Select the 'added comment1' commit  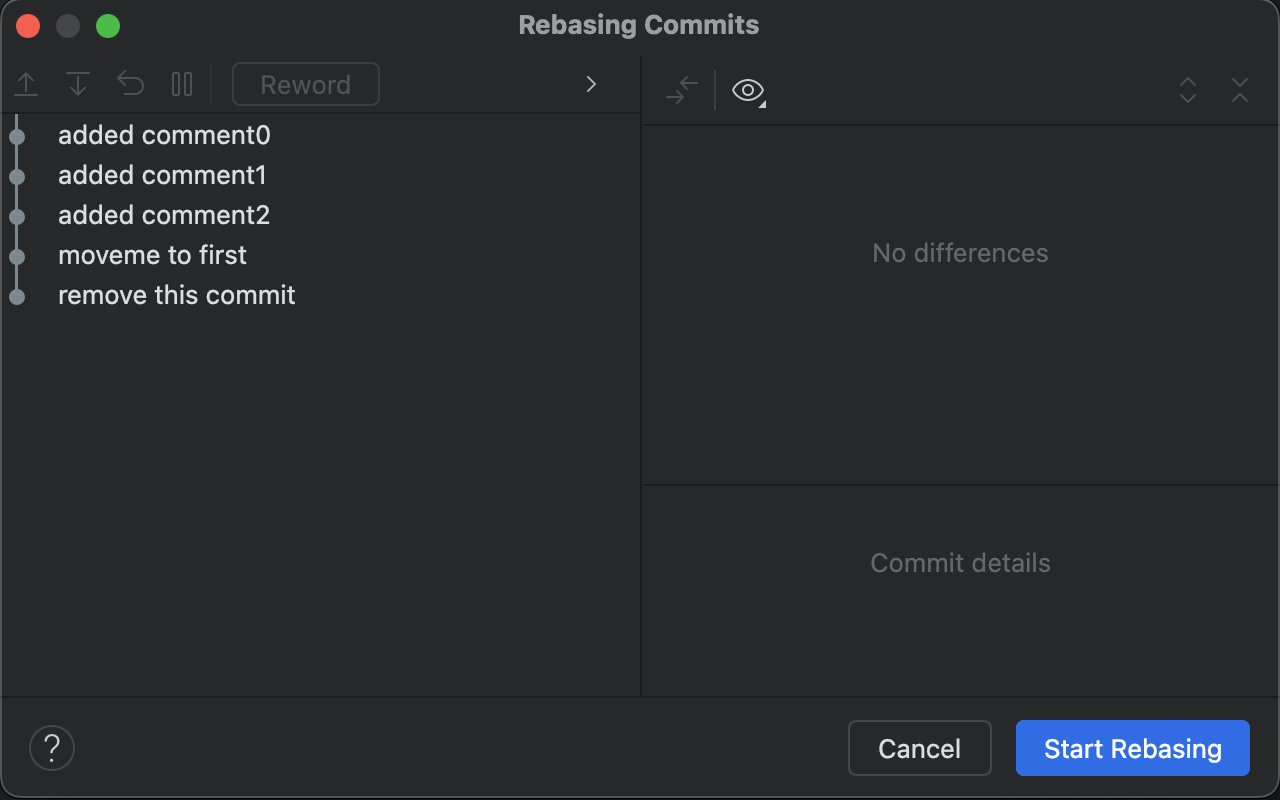tap(162, 175)
